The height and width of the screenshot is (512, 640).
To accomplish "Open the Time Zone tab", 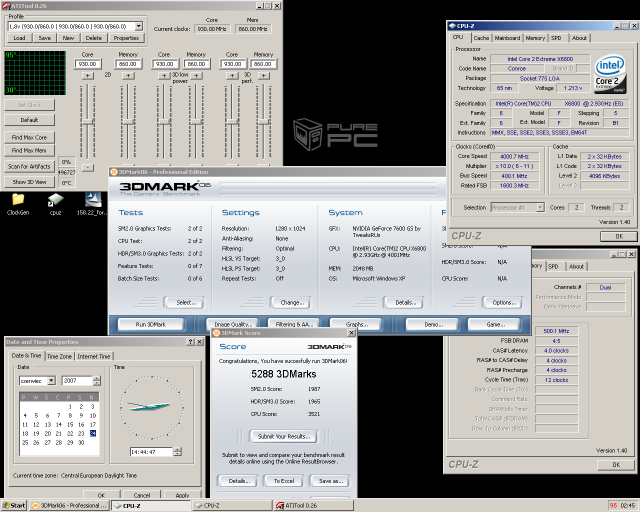I will tap(59, 356).
